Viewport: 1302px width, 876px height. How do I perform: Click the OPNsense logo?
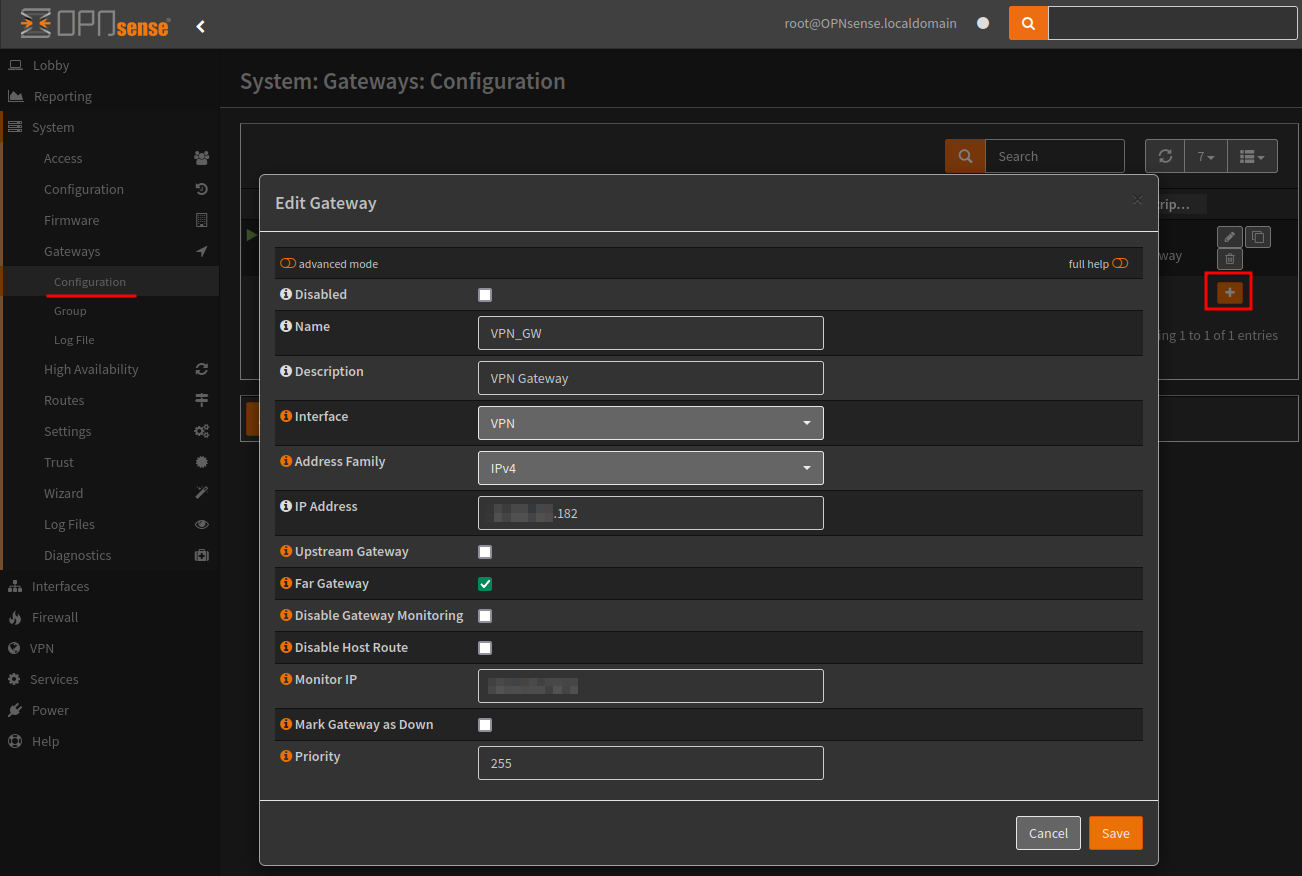[x=95, y=24]
